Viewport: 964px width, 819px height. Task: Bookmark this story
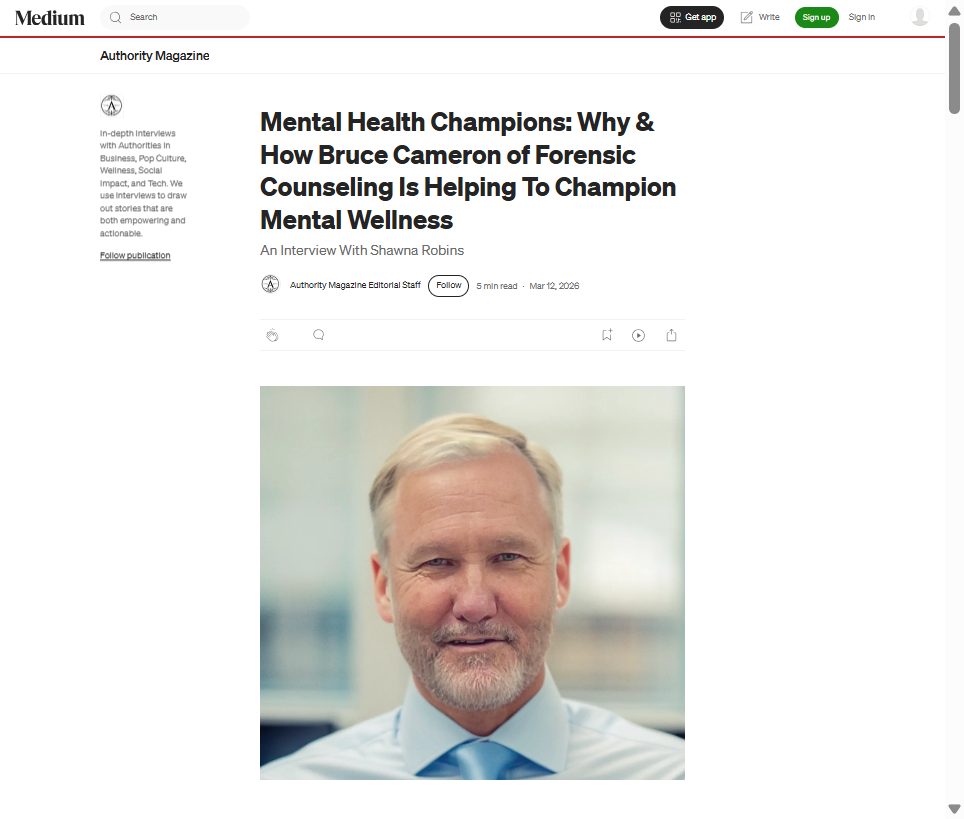(606, 335)
